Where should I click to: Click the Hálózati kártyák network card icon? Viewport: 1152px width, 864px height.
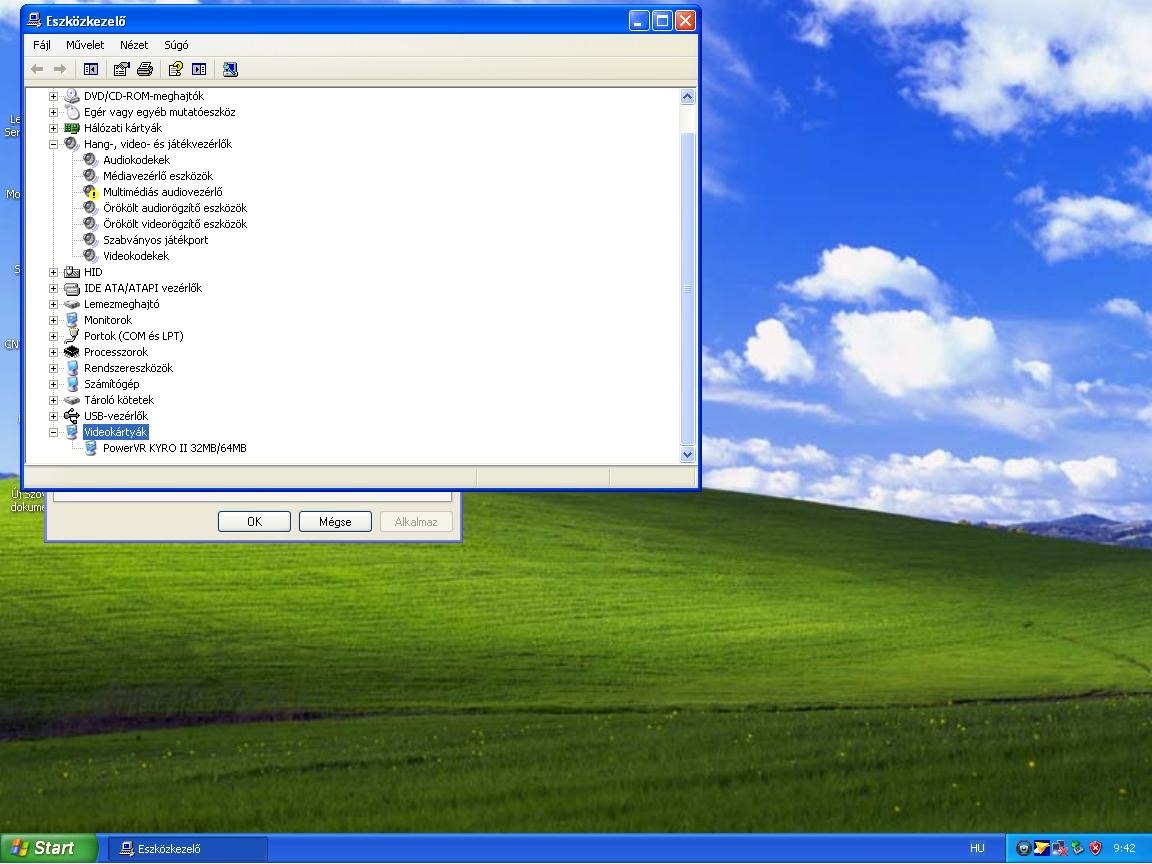tap(71, 129)
